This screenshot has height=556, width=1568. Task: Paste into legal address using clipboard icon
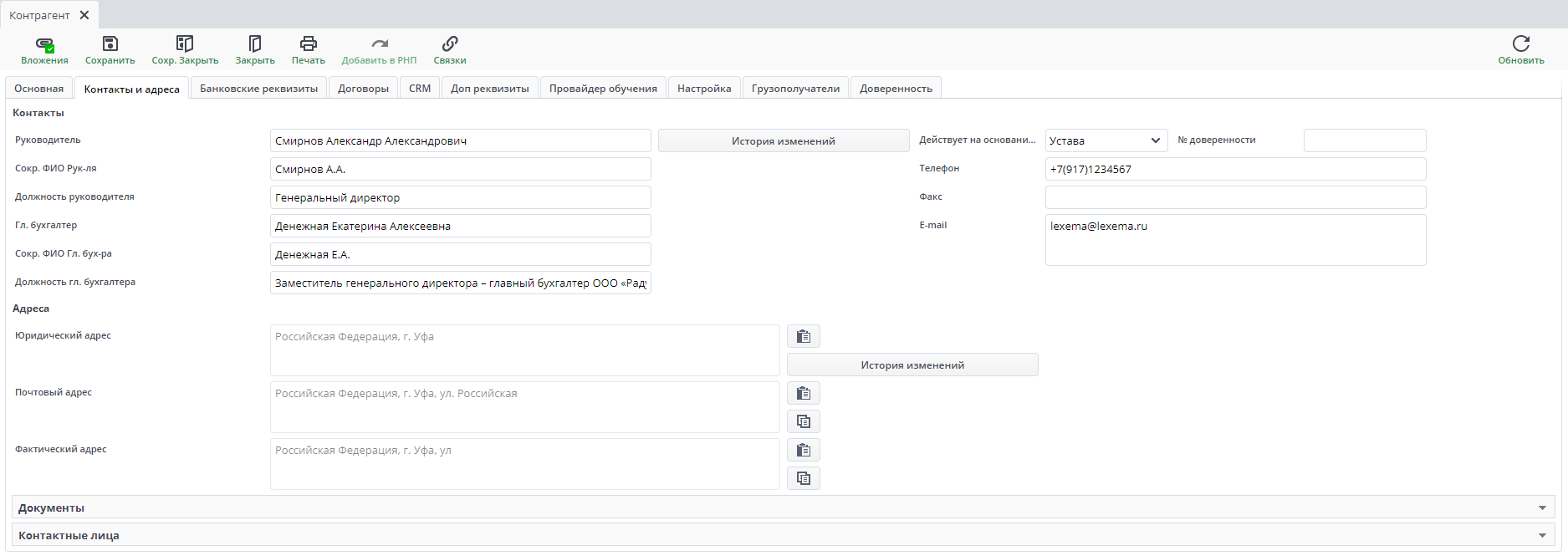click(x=803, y=336)
